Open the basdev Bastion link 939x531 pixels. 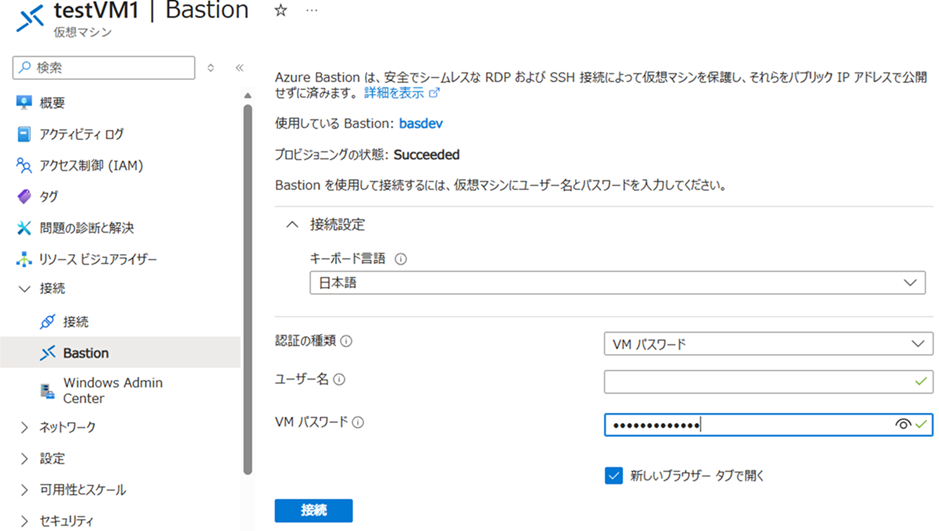(x=420, y=124)
